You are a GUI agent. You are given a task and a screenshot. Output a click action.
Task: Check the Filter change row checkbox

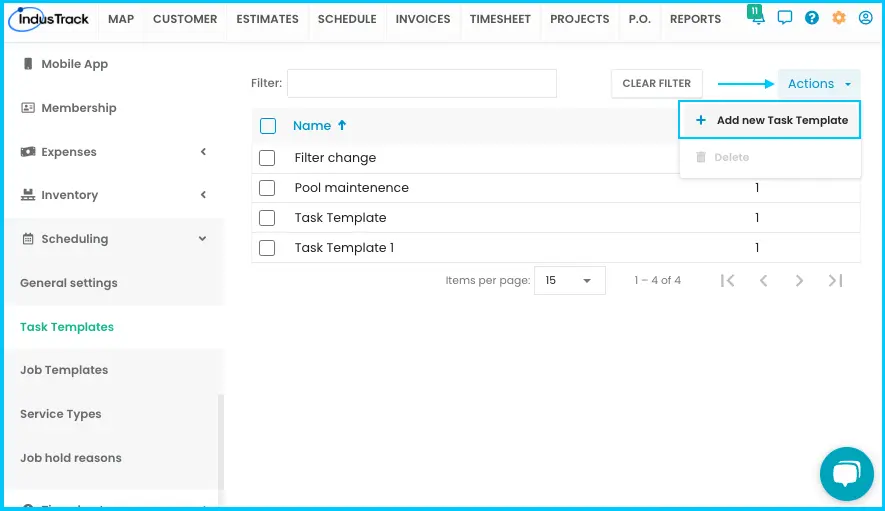point(267,158)
